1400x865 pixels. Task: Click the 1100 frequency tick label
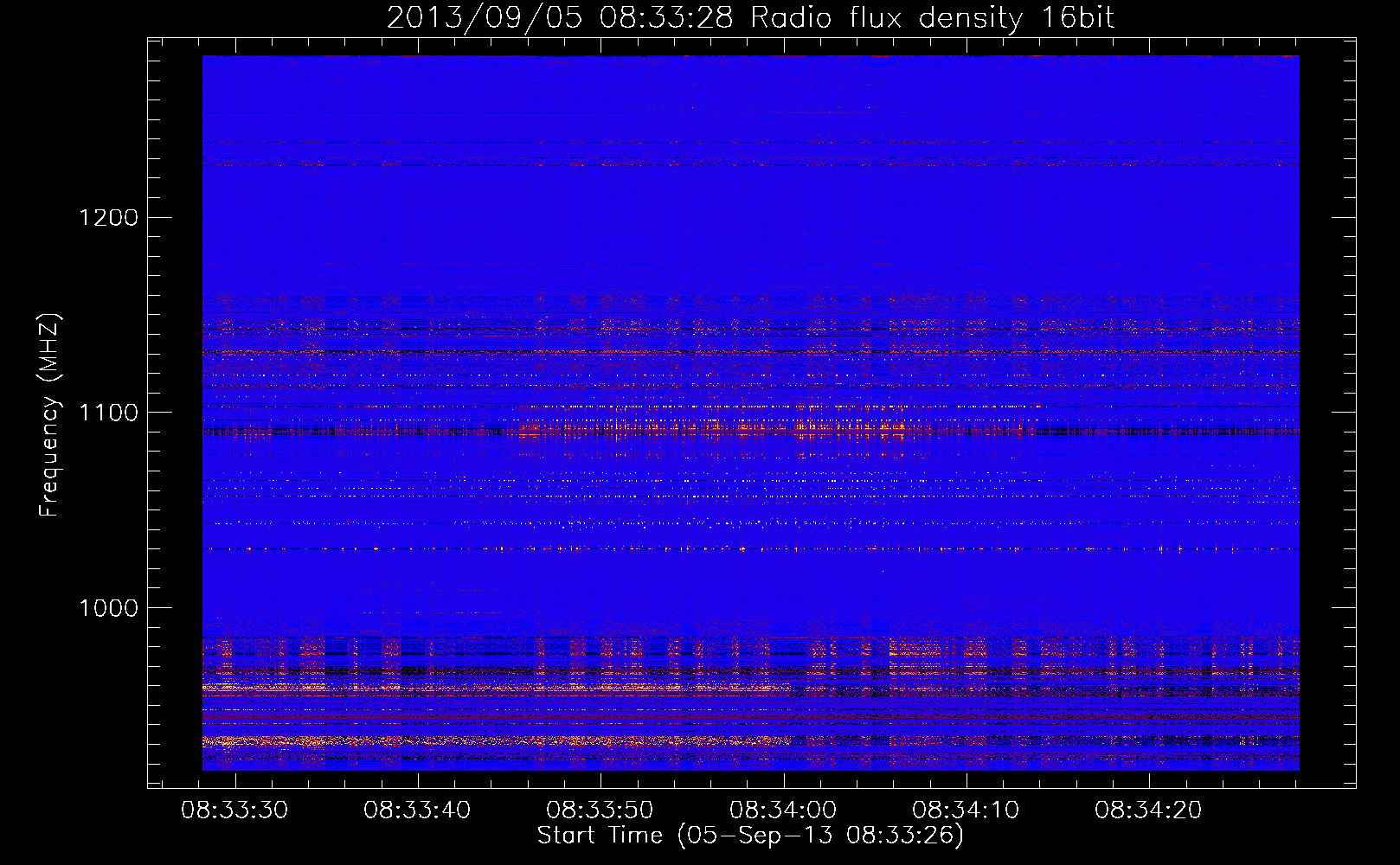tap(109, 413)
